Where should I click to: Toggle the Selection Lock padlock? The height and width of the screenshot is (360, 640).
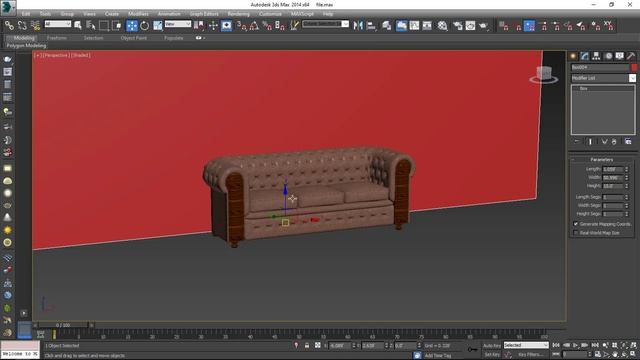(x=307, y=346)
